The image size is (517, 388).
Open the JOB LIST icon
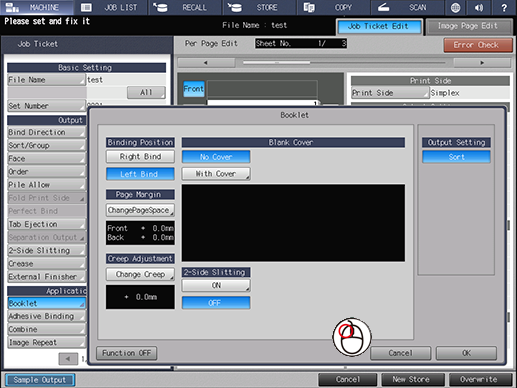tap(86, 7)
